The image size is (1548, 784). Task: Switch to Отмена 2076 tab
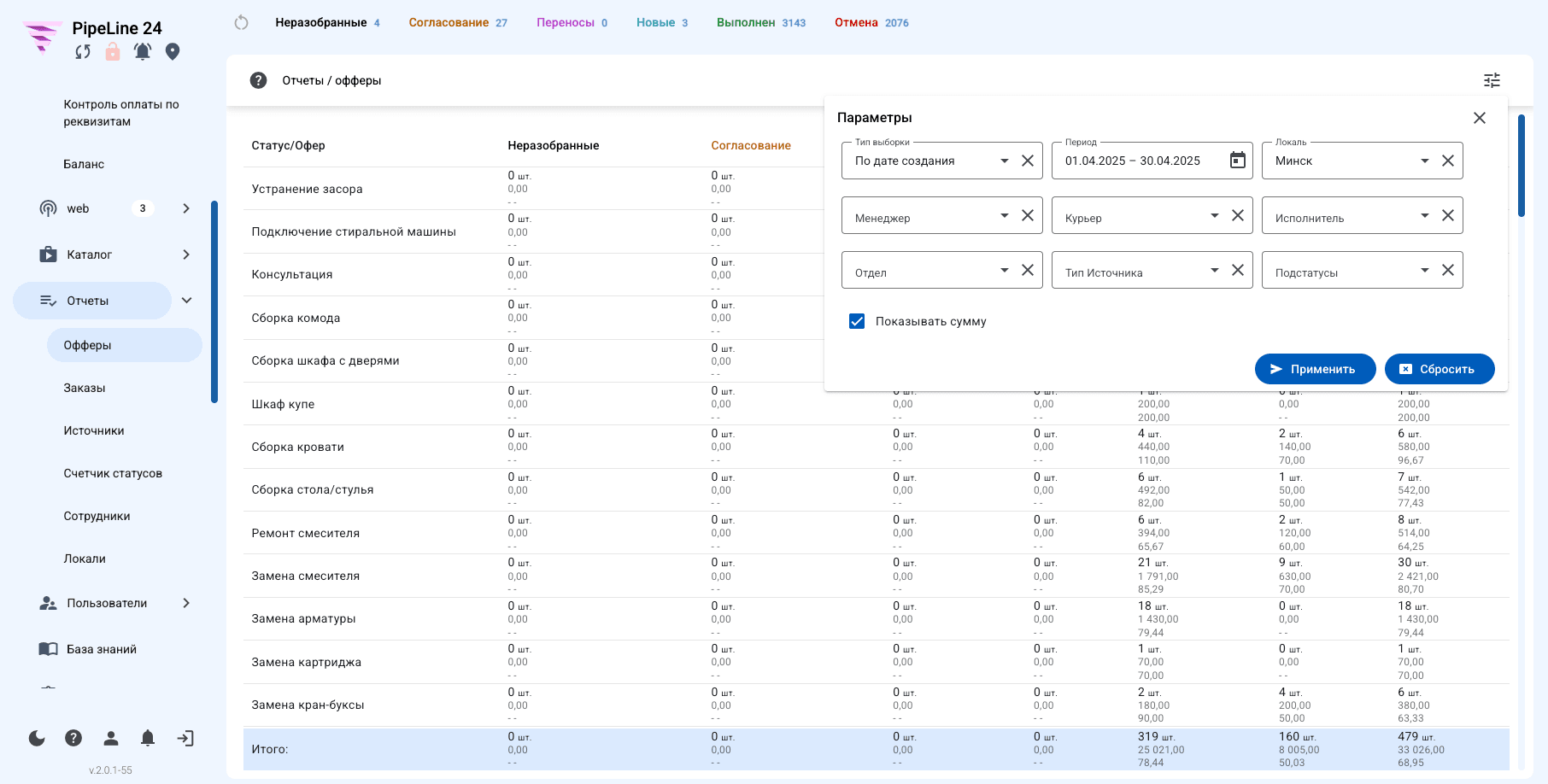point(871,23)
